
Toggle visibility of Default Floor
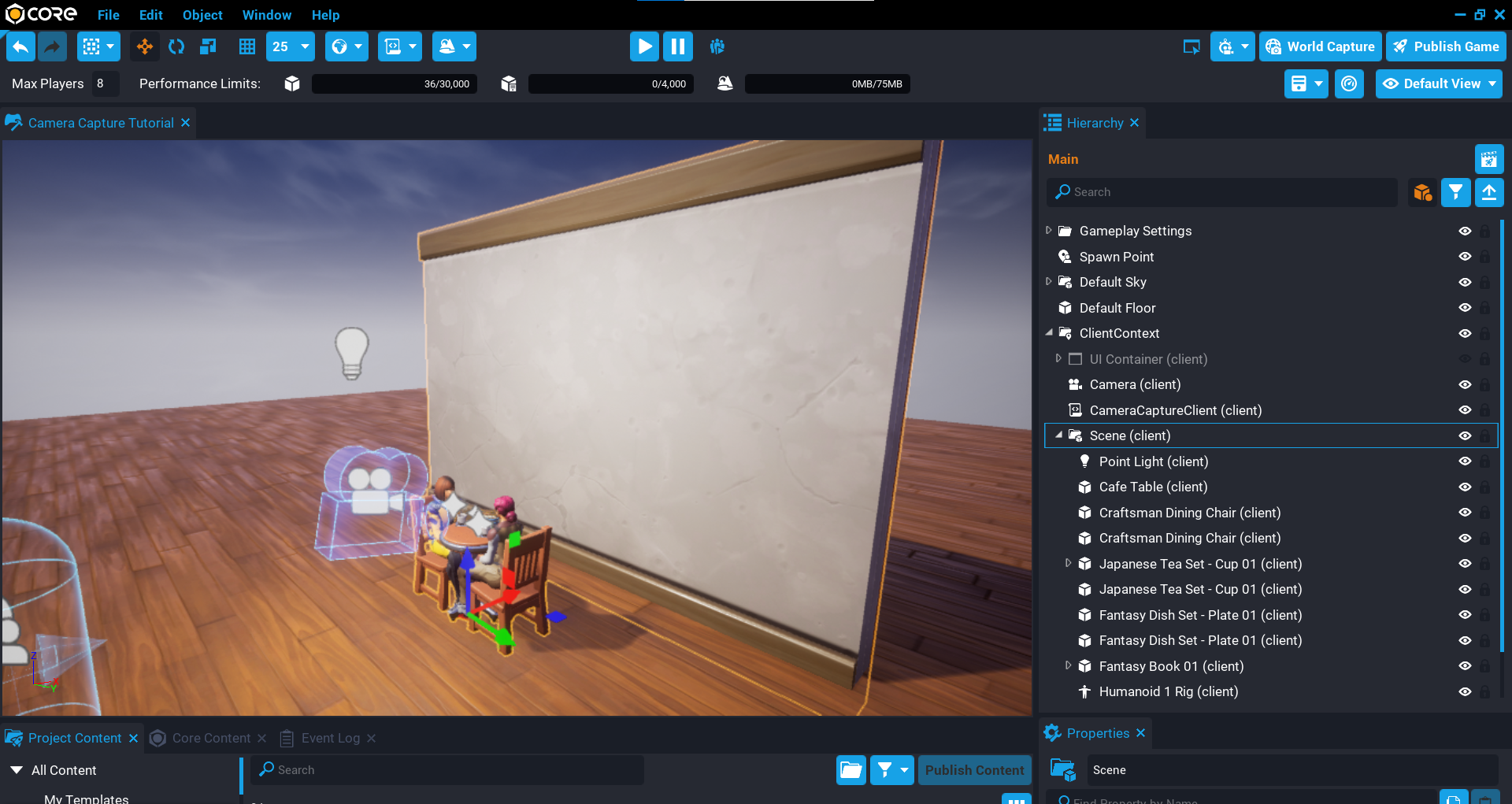(1465, 308)
